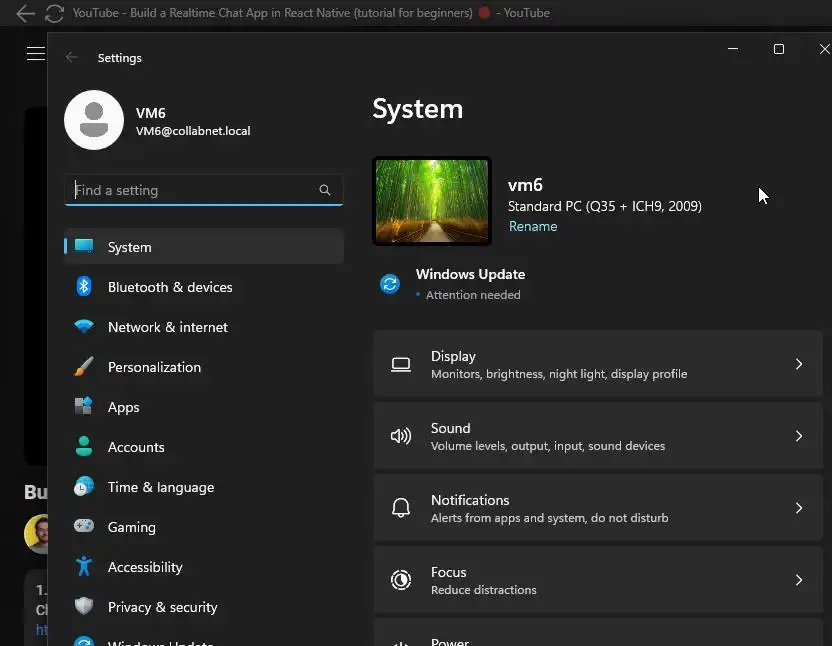Click the Focus icon
The height and width of the screenshot is (646, 832).
[401, 580]
